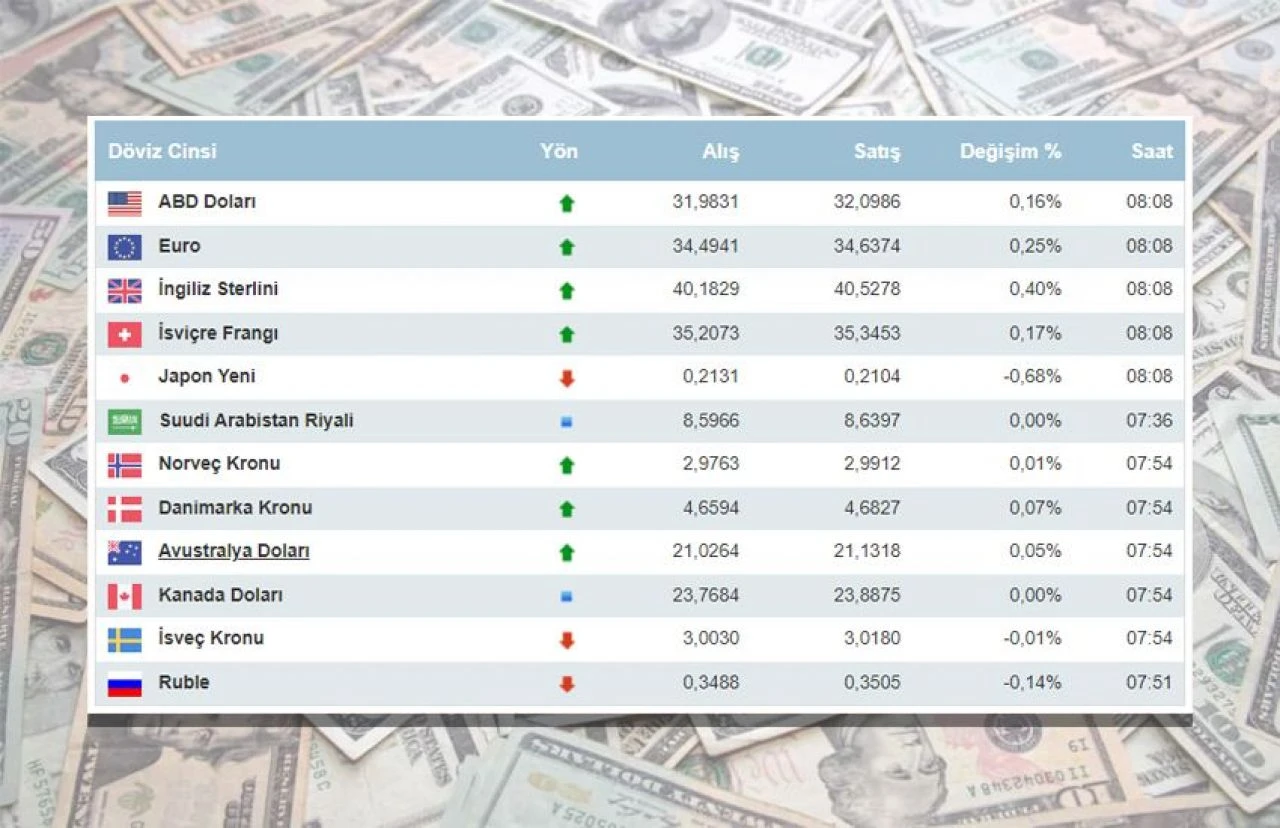Screen dimensions: 1280x828
Task: Click the Suudi Arabistan Riyali flag icon
Action: click(x=123, y=421)
